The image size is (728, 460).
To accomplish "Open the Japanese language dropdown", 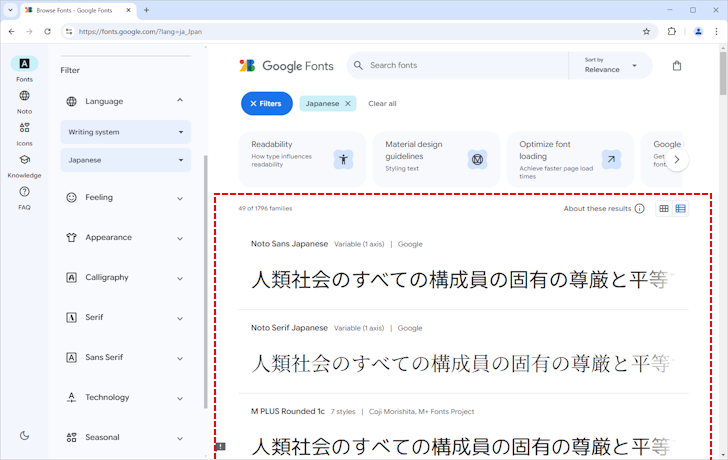I will pos(125,160).
